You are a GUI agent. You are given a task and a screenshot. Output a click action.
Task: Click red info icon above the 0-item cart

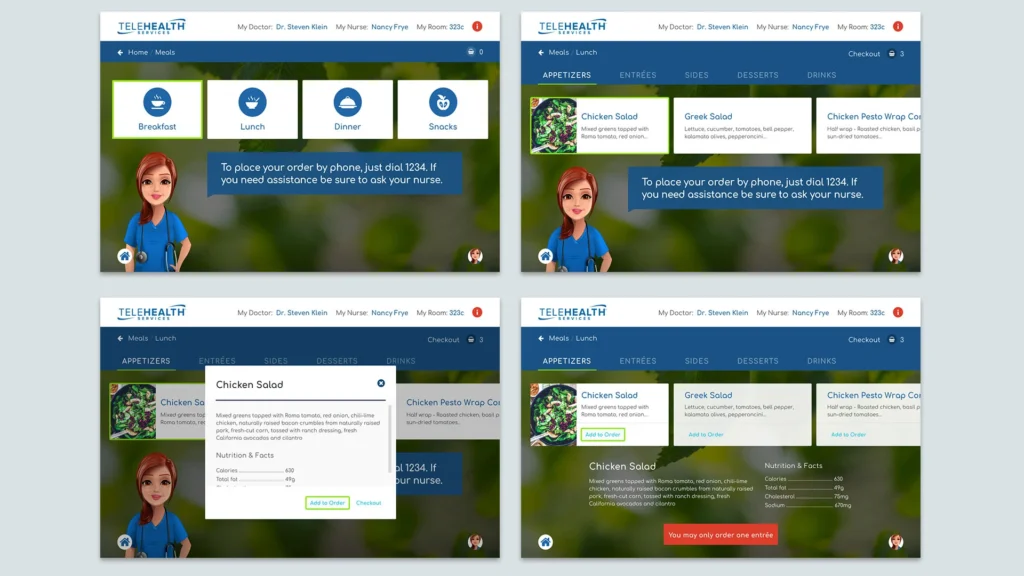(477, 27)
